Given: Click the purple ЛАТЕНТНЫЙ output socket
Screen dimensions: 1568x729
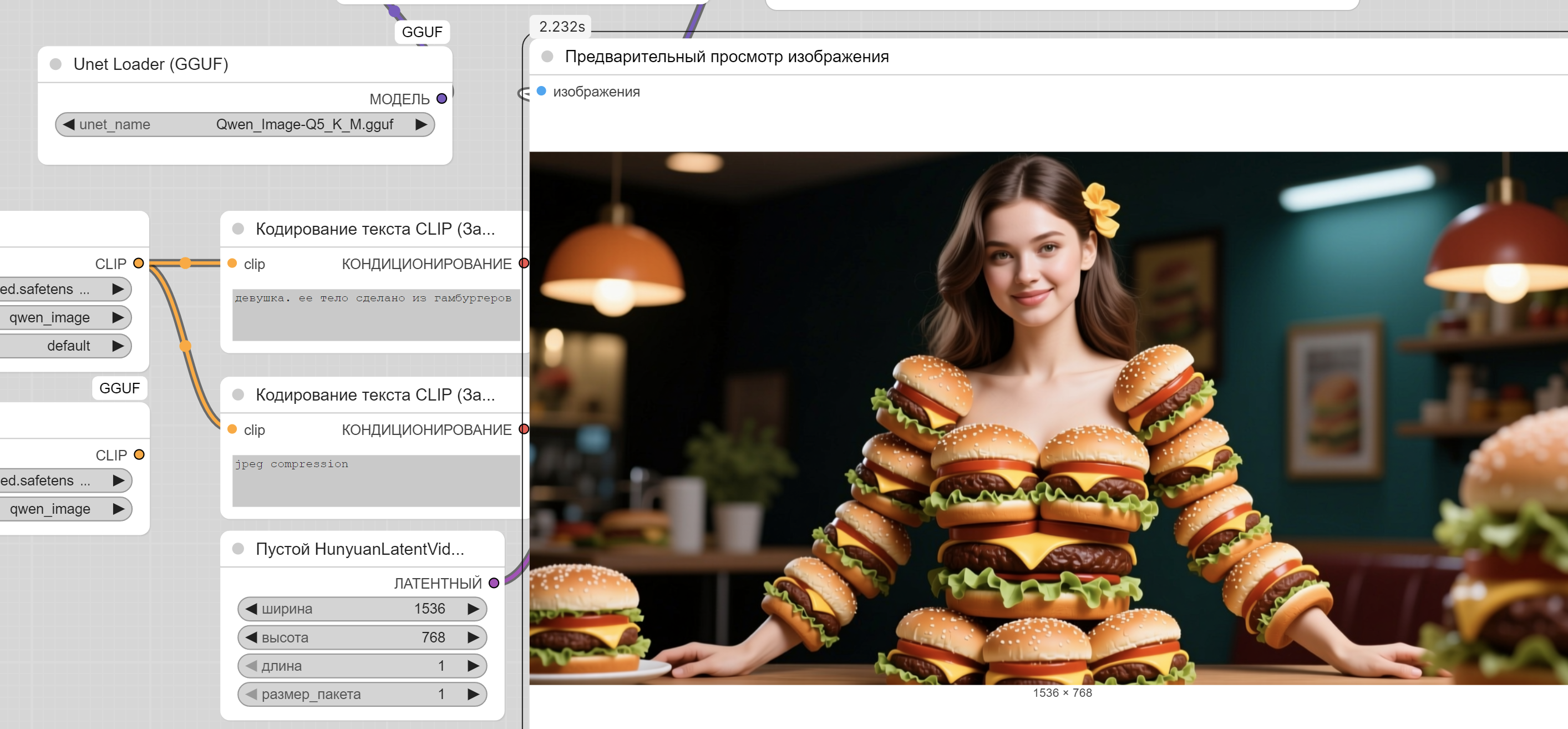Looking at the screenshot, I should tap(494, 583).
